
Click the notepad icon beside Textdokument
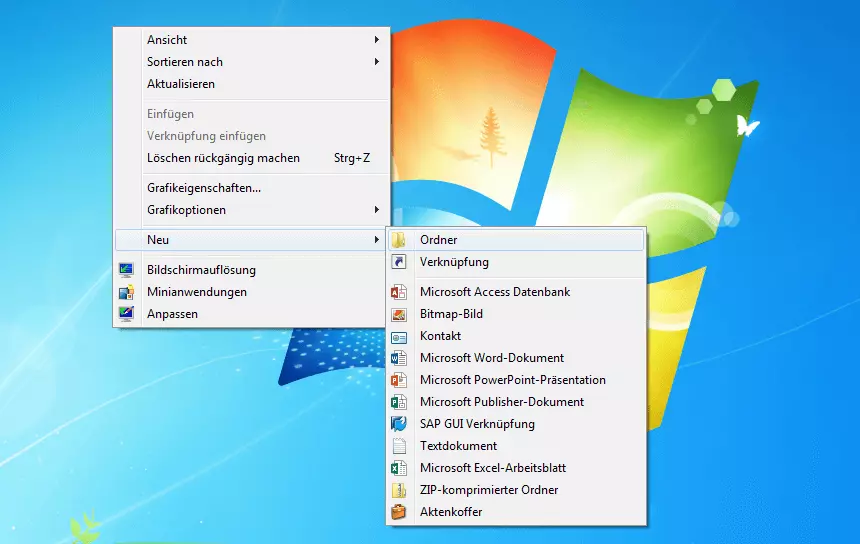point(399,446)
